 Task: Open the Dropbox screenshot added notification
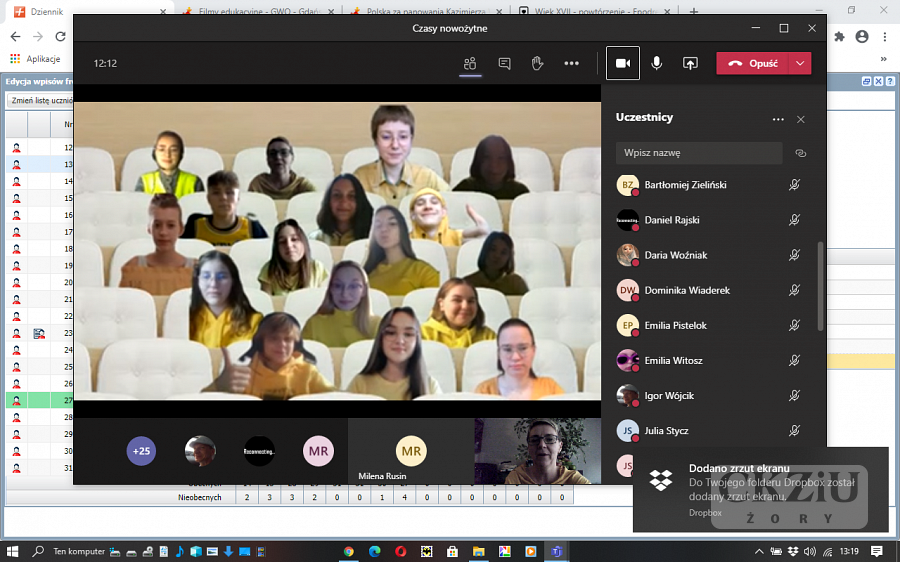coord(761,490)
